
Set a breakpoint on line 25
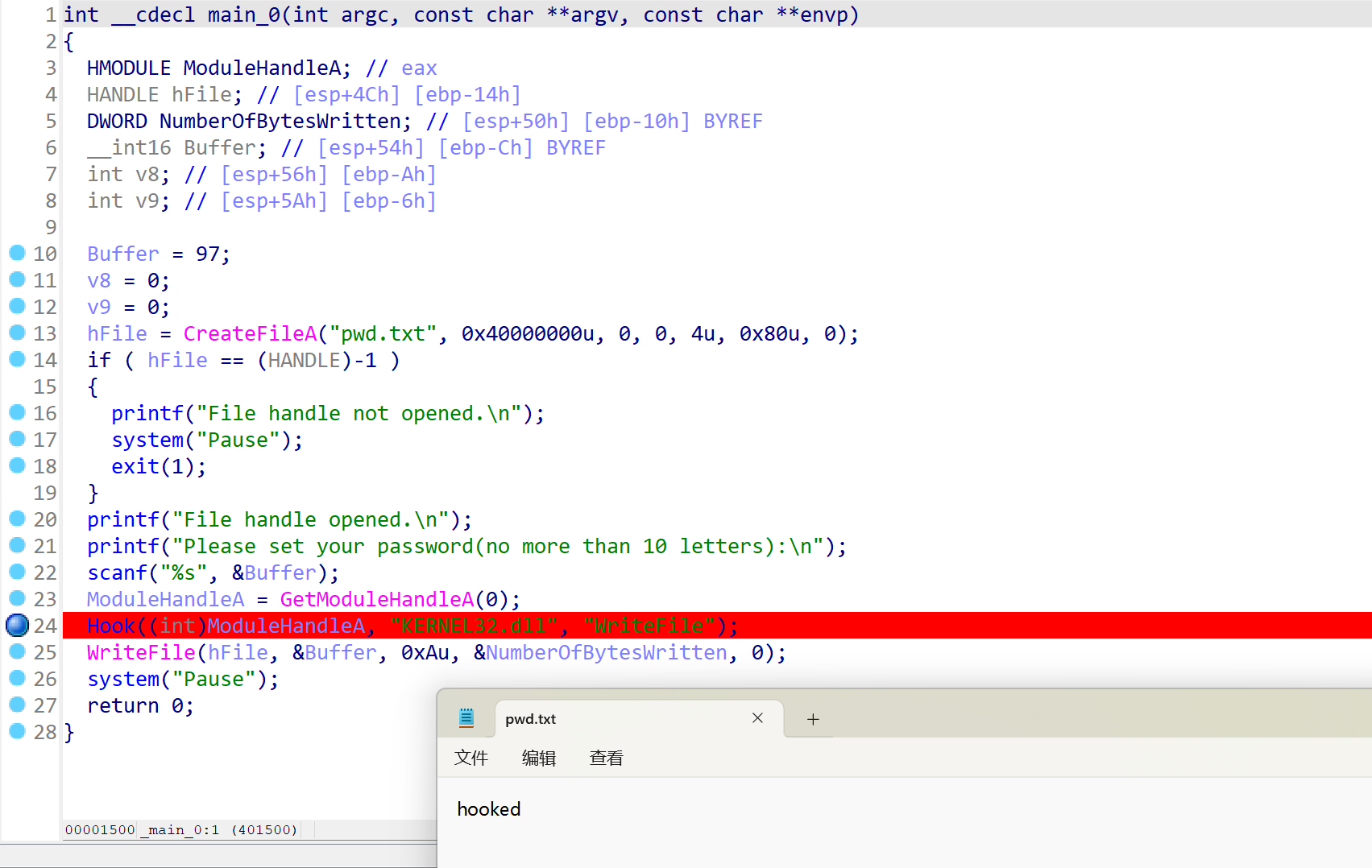17,651
